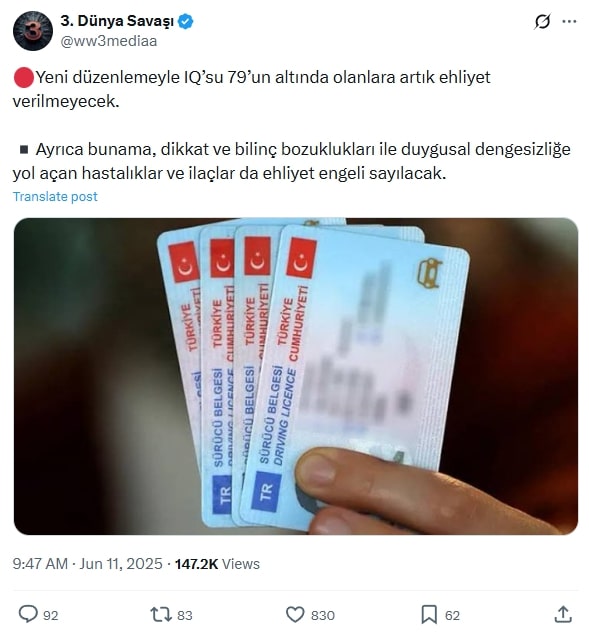Screen dimensions: 589x637
Task: Click the reply speech bubble icon
Action: [x=28, y=614]
